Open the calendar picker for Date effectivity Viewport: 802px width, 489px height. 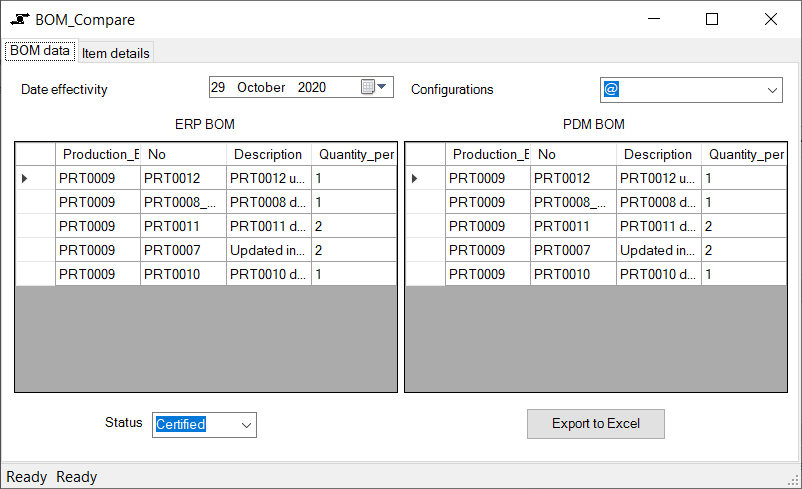coord(373,88)
